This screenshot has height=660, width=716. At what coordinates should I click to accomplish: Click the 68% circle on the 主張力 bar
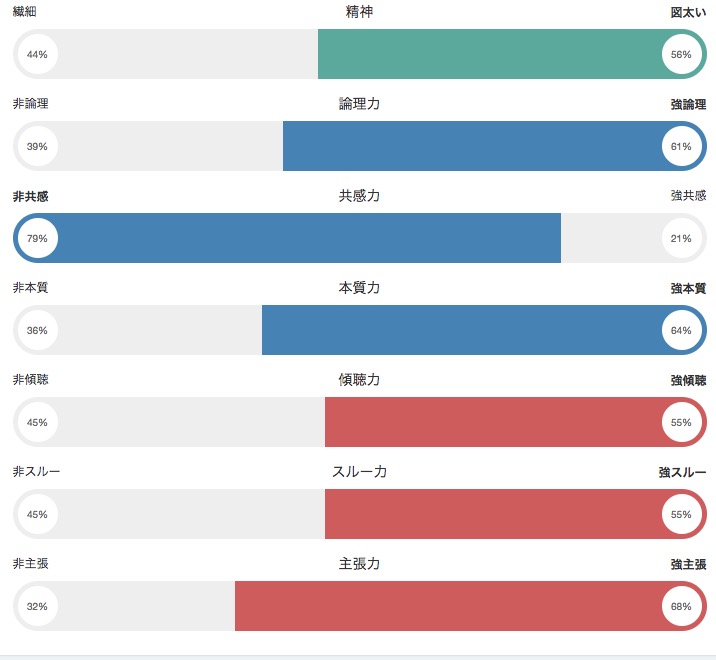coord(681,606)
